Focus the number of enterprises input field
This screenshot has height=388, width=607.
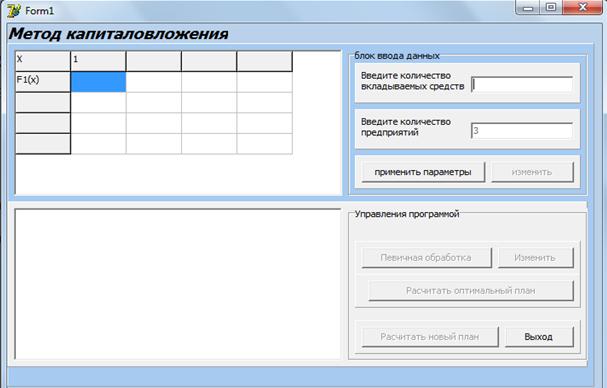(522, 131)
